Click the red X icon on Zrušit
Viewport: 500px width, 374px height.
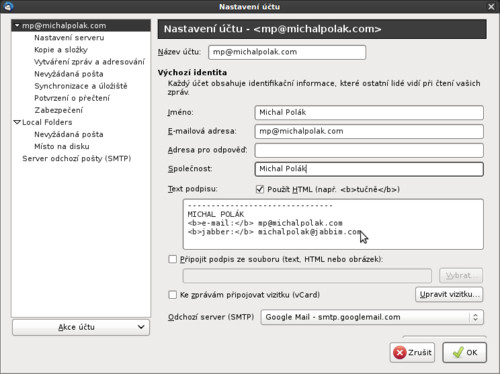(x=399, y=352)
